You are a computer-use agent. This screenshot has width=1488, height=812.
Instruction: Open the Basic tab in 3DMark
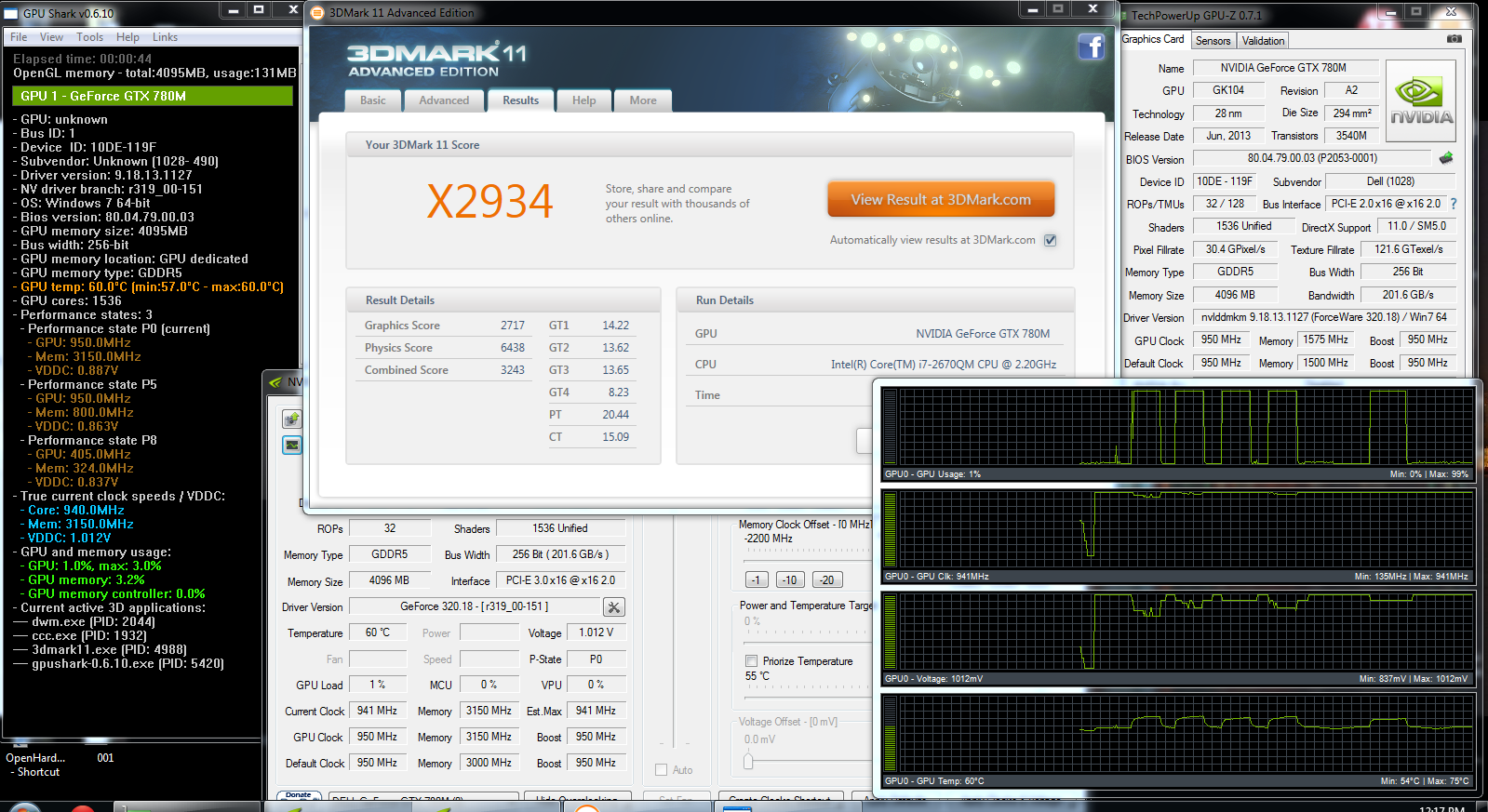pos(373,100)
